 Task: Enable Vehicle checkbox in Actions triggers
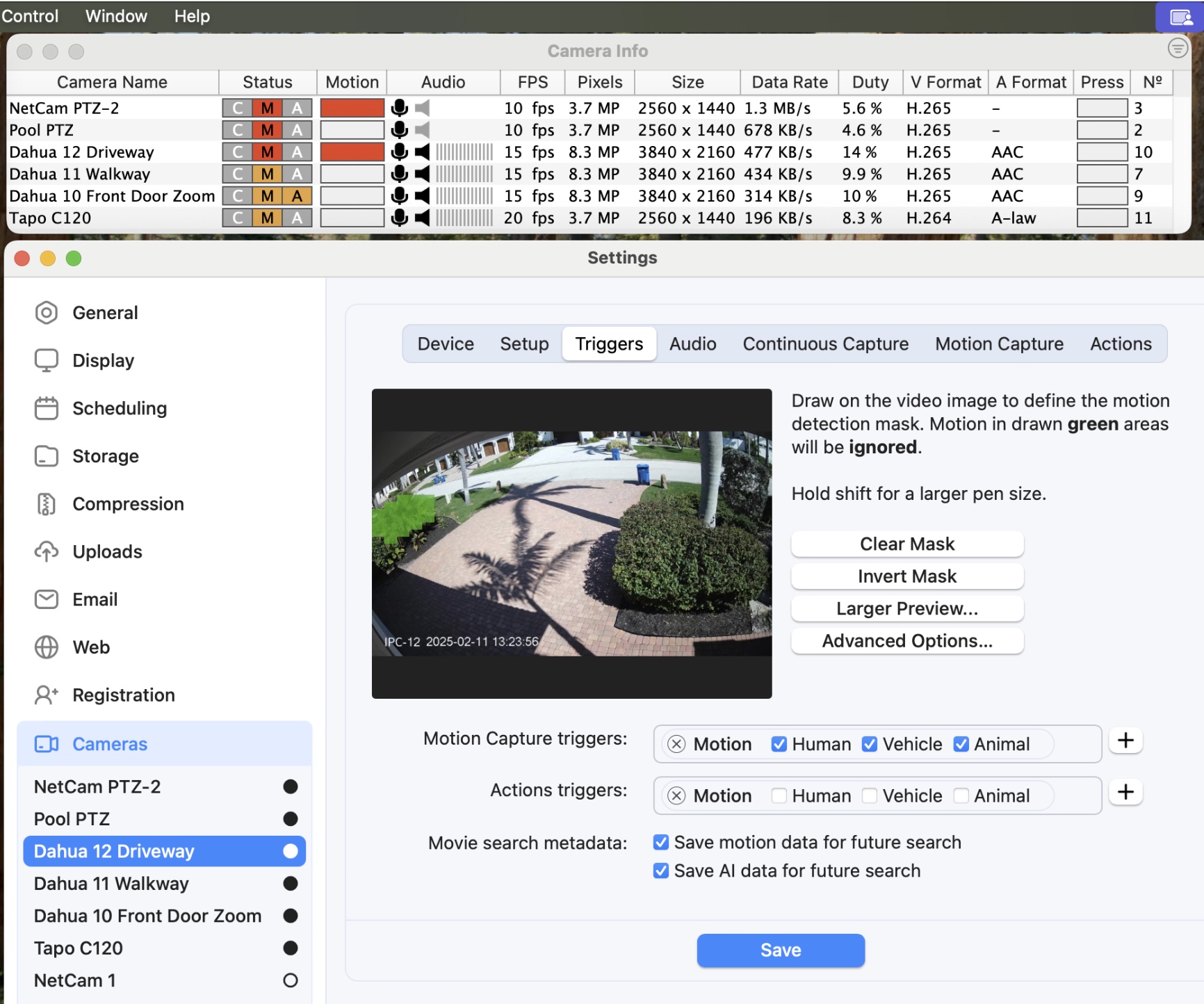[870, 795]
